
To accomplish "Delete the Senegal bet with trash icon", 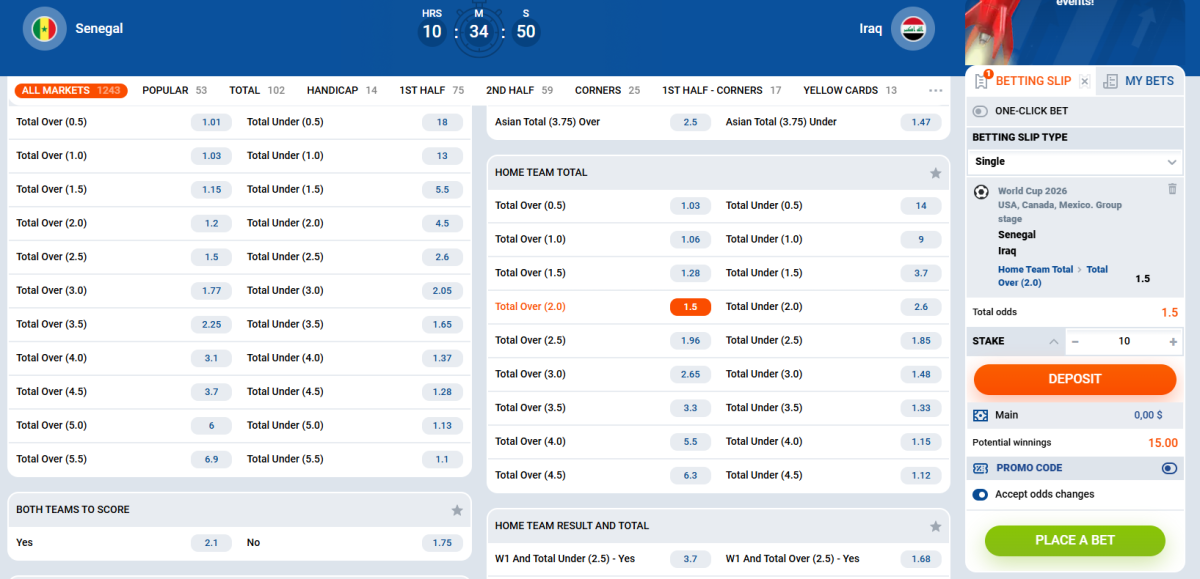I will click(x=1172, y=189).
